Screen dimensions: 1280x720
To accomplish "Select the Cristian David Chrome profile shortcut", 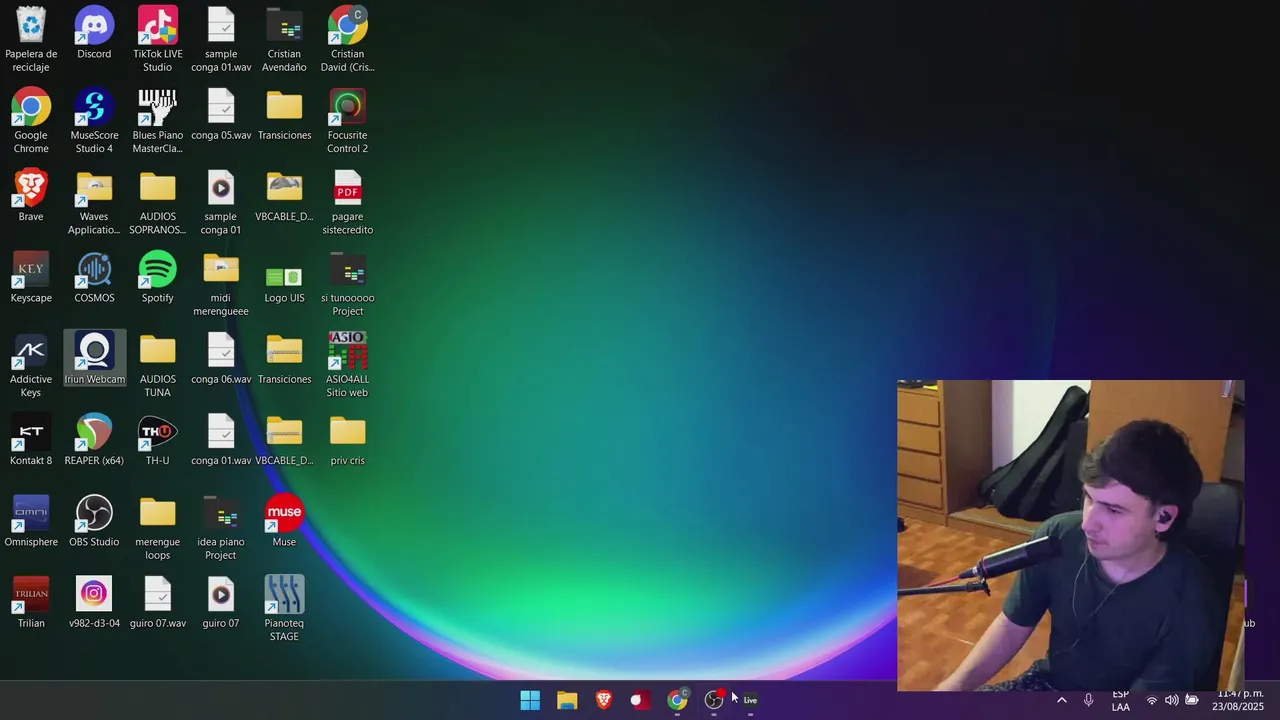I will (347, 40).
